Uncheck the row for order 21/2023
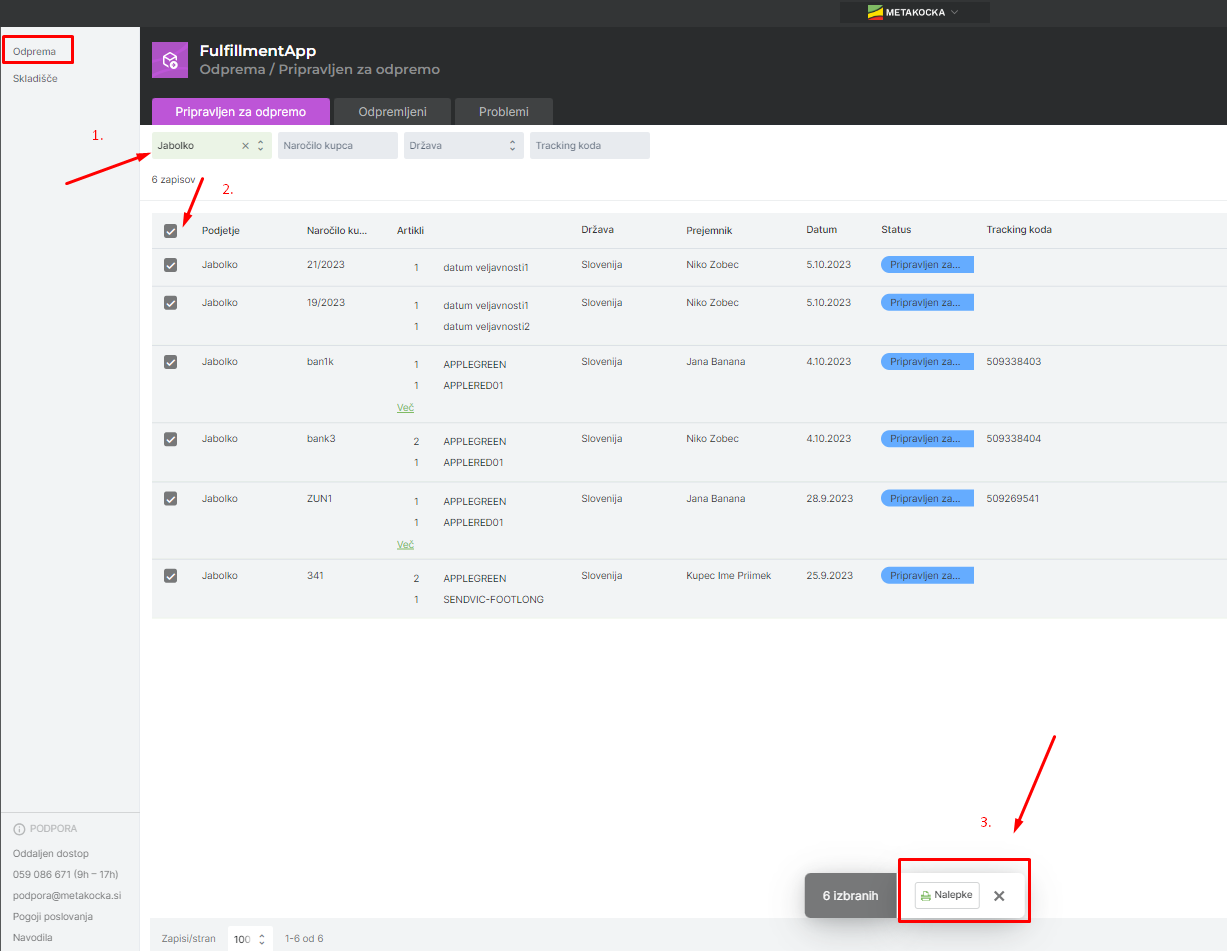This screenshot has width=1227, height=951. pos(170,265)
